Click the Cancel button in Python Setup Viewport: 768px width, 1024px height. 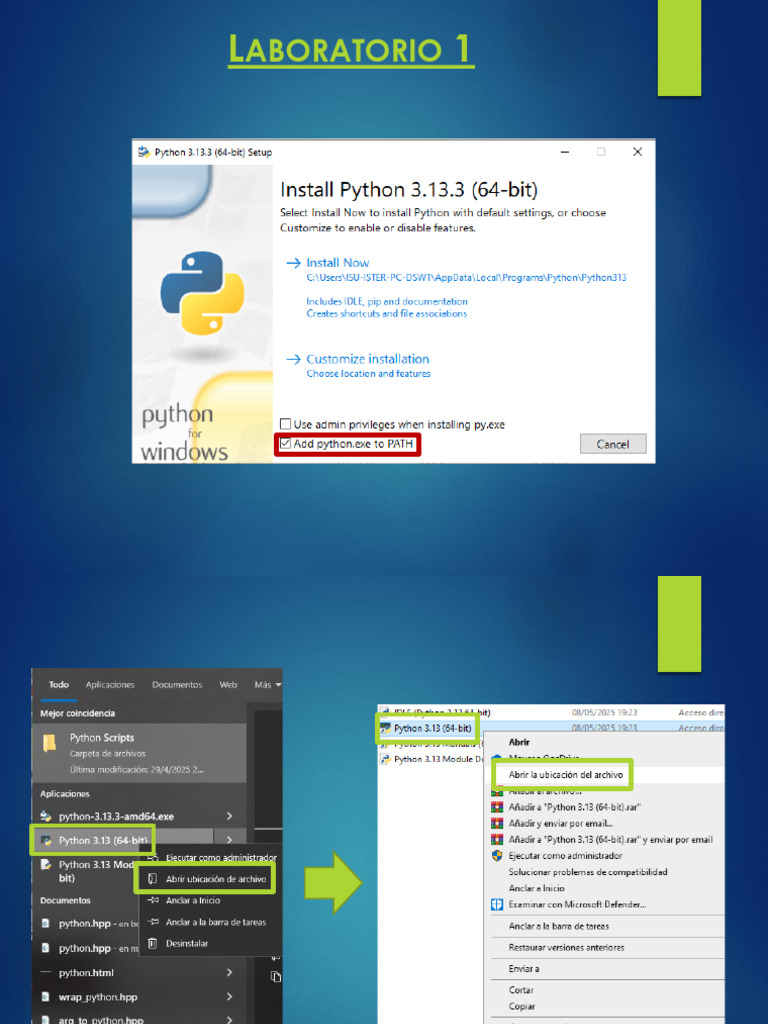point(613,444)
